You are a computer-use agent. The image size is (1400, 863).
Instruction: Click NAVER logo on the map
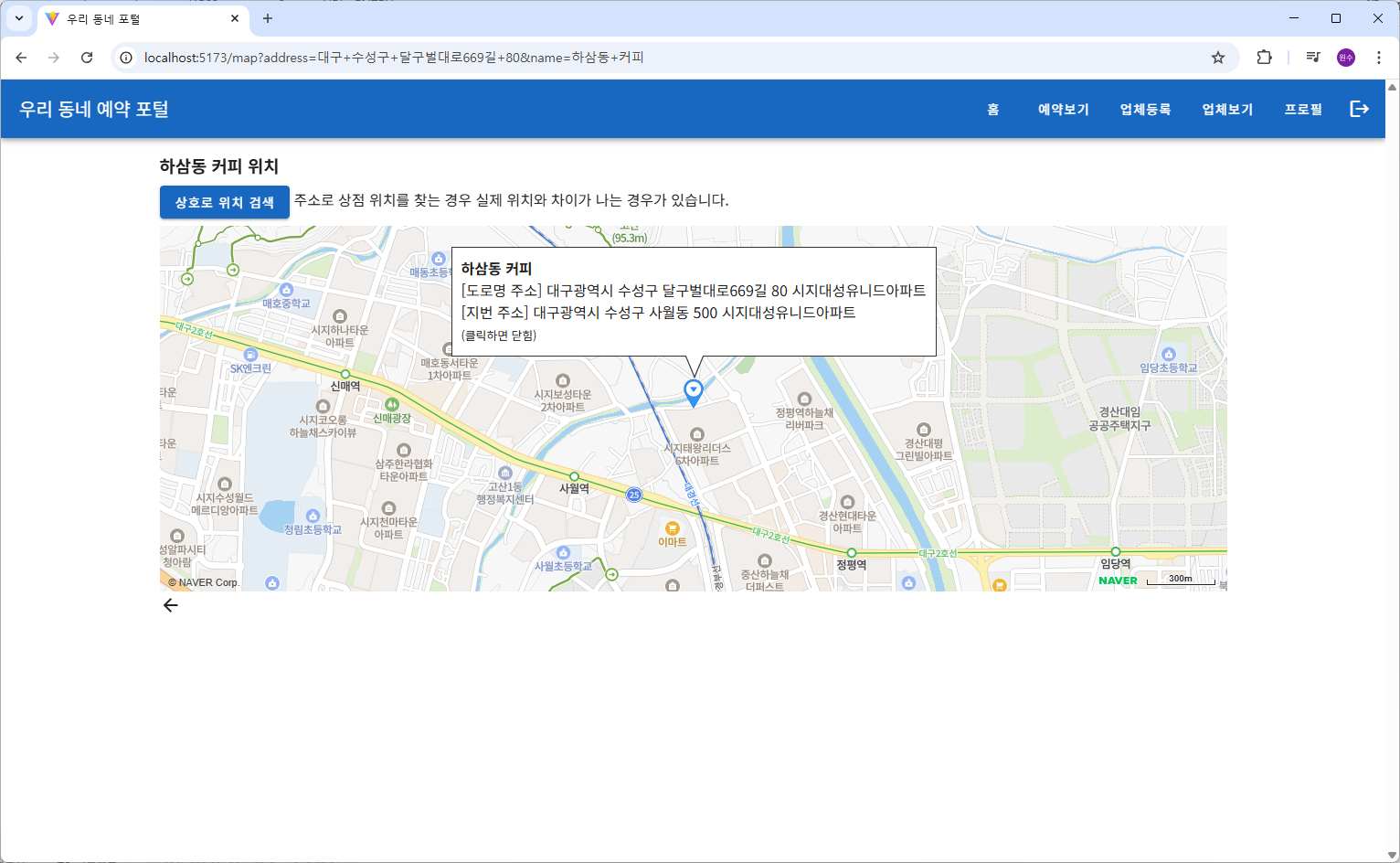click(1118, 581)
